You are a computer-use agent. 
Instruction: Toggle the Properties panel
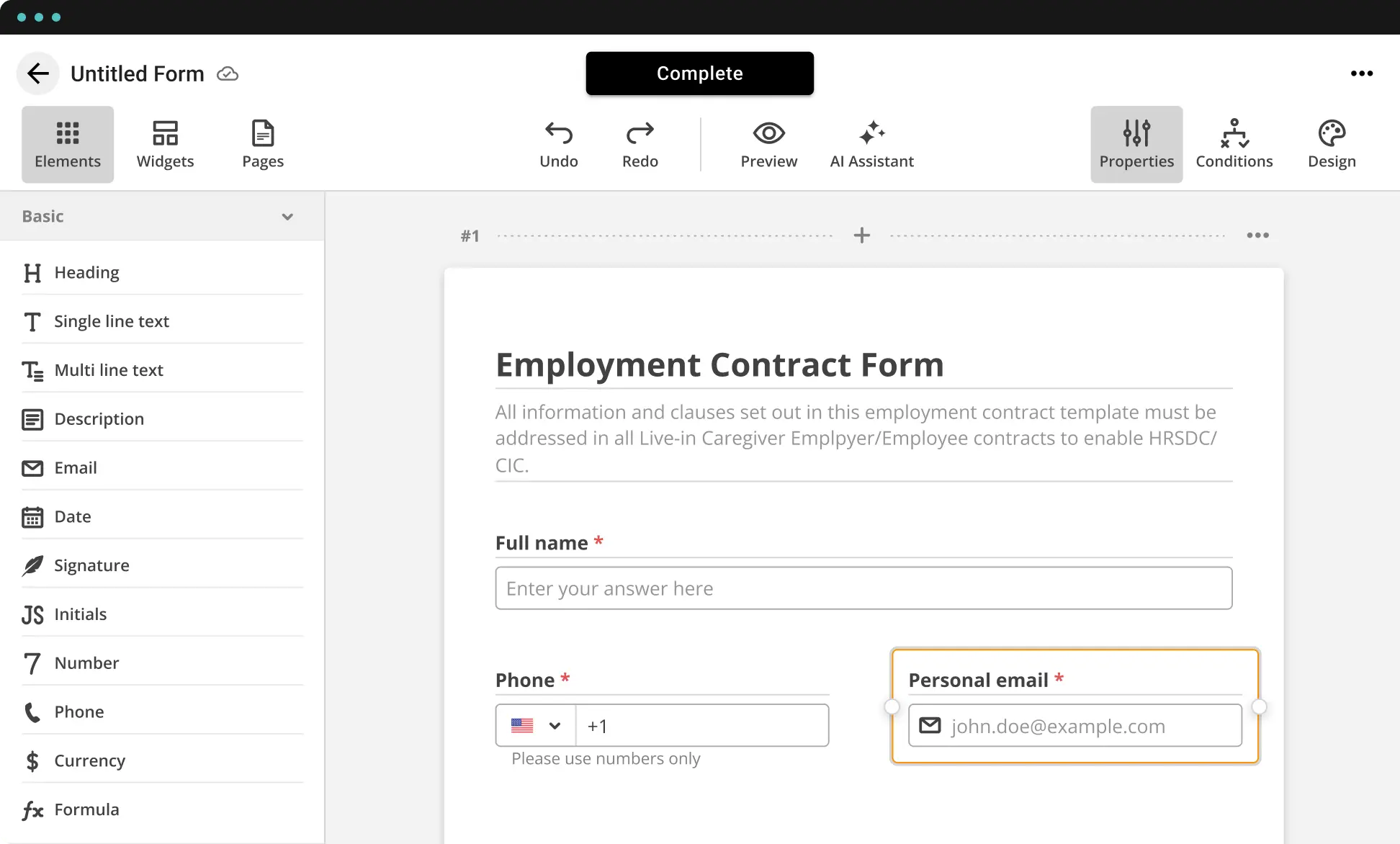(1136, 144)
